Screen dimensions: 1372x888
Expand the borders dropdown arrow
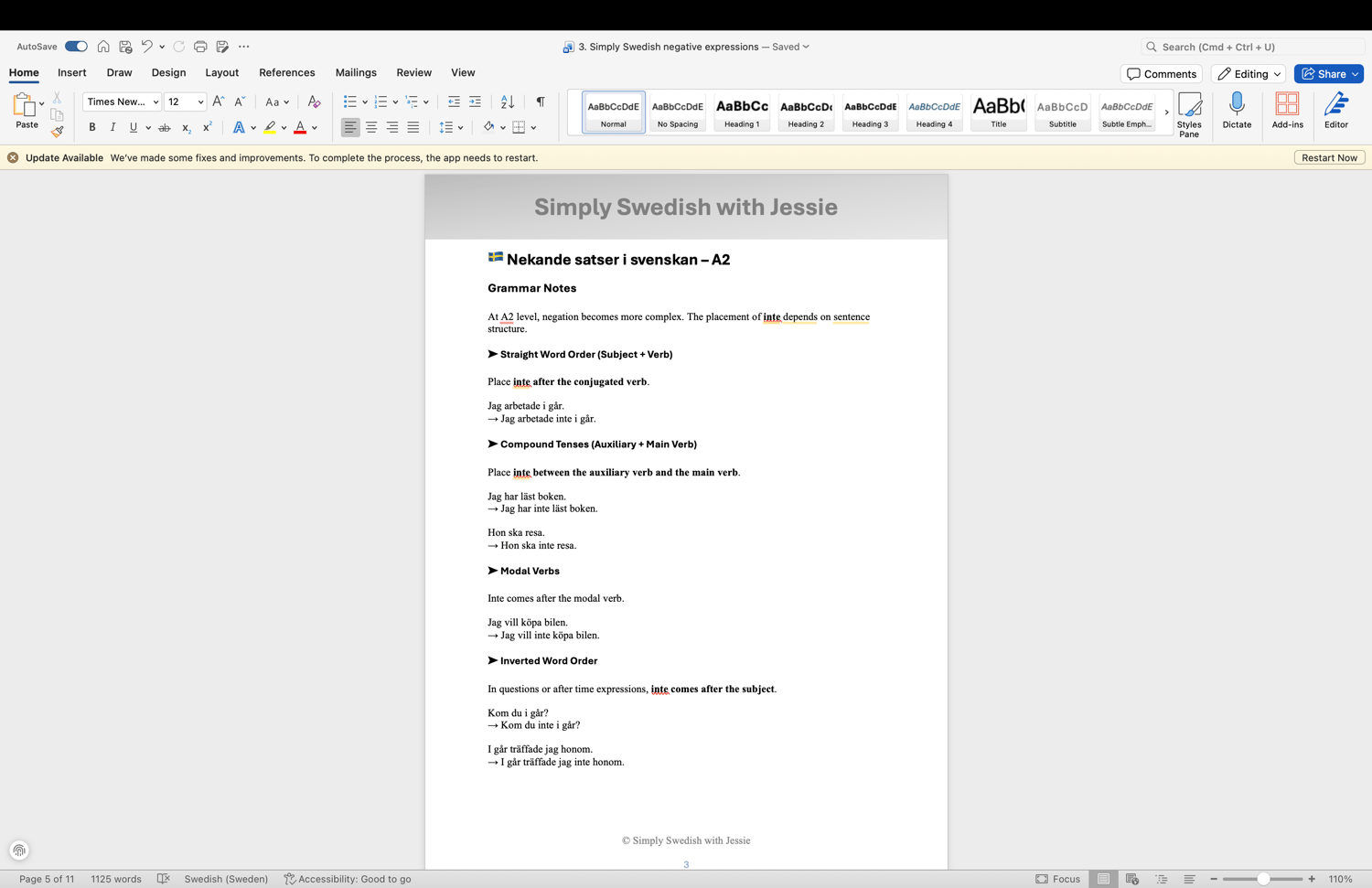coord(533,128)
